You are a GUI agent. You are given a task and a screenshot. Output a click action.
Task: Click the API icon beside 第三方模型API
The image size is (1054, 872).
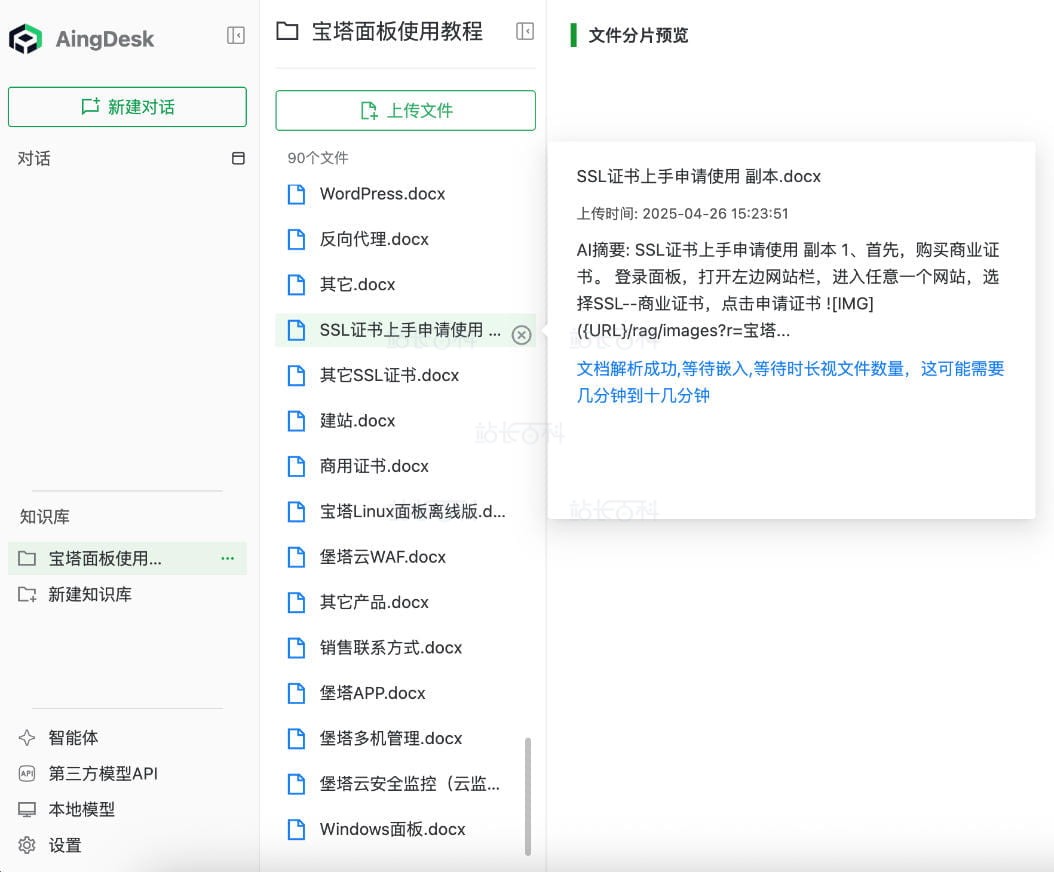point(27,773)
